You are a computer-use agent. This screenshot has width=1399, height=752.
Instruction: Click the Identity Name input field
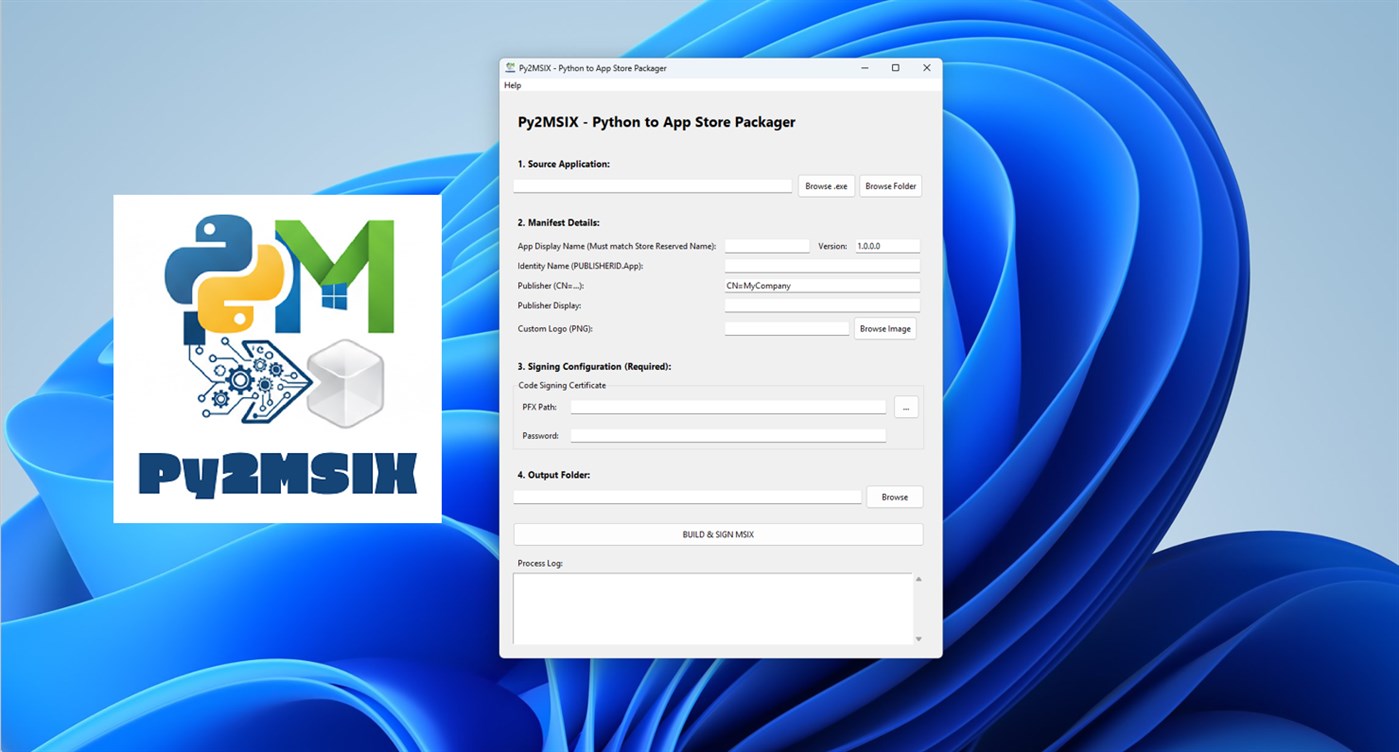pyautogui.click(x=822, y=266)
